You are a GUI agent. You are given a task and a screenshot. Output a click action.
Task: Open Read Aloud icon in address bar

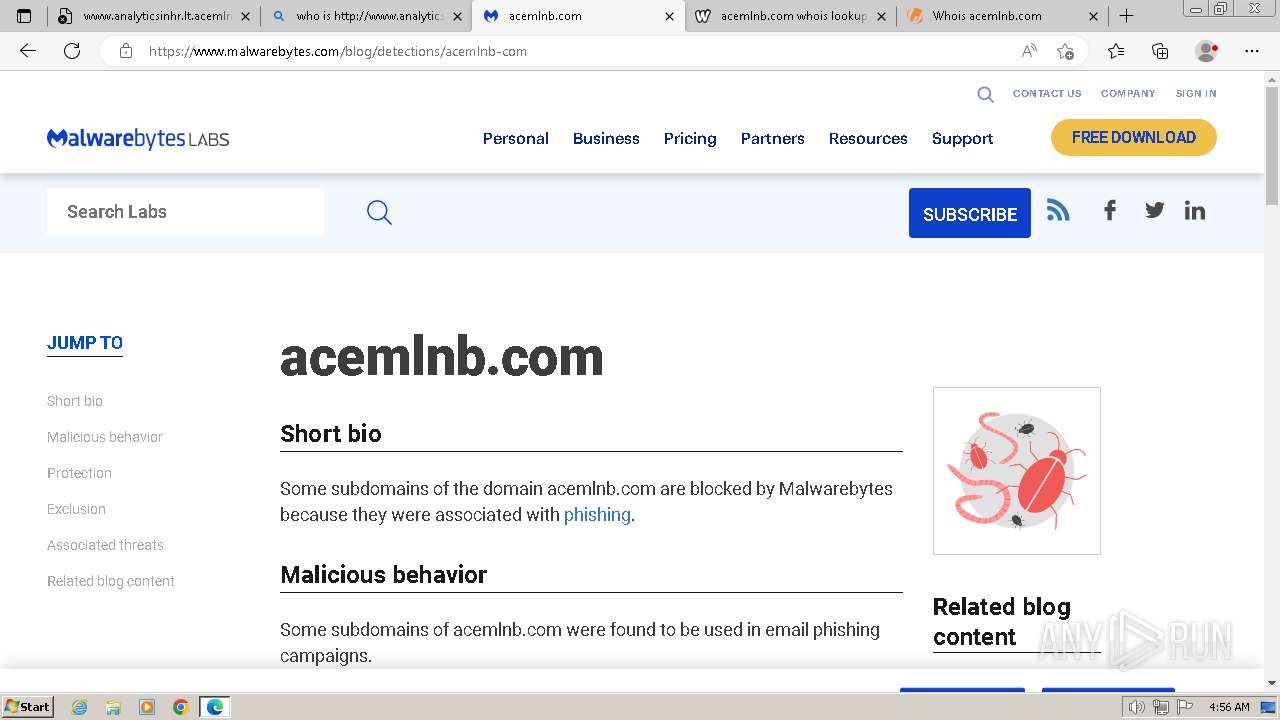1029,51
